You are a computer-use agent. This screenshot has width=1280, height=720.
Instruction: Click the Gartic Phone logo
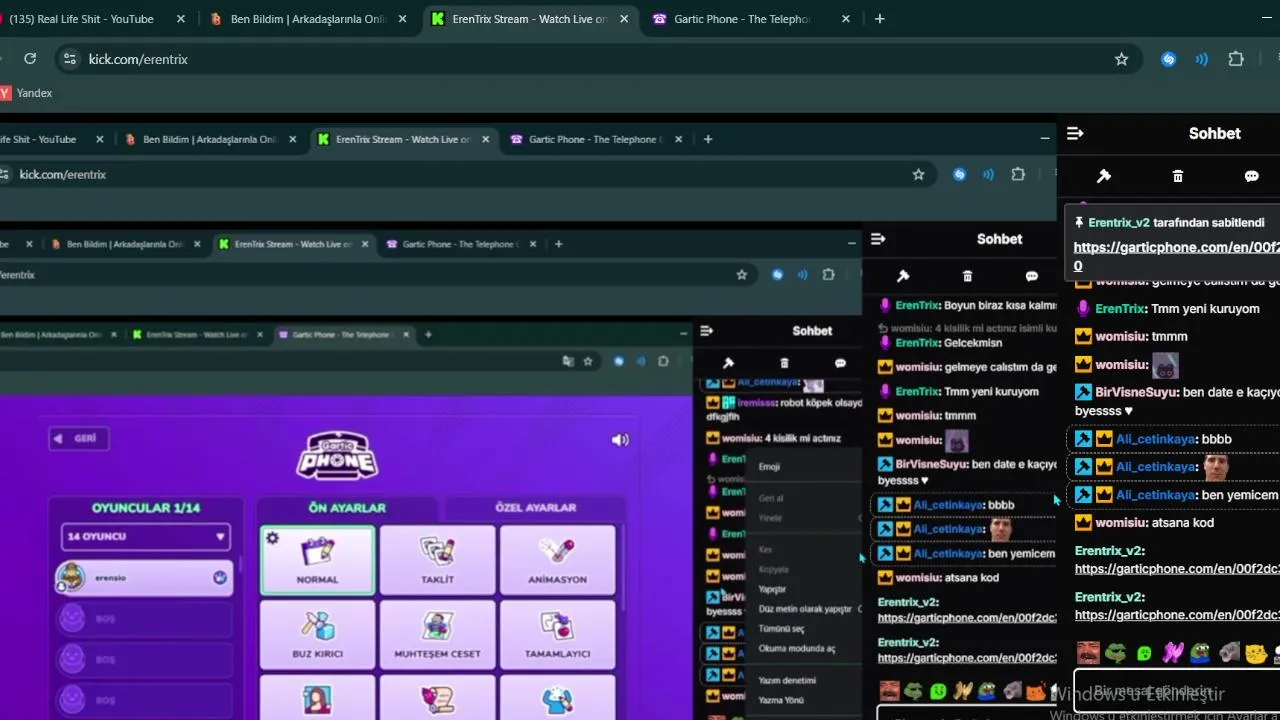click(337, 457)
